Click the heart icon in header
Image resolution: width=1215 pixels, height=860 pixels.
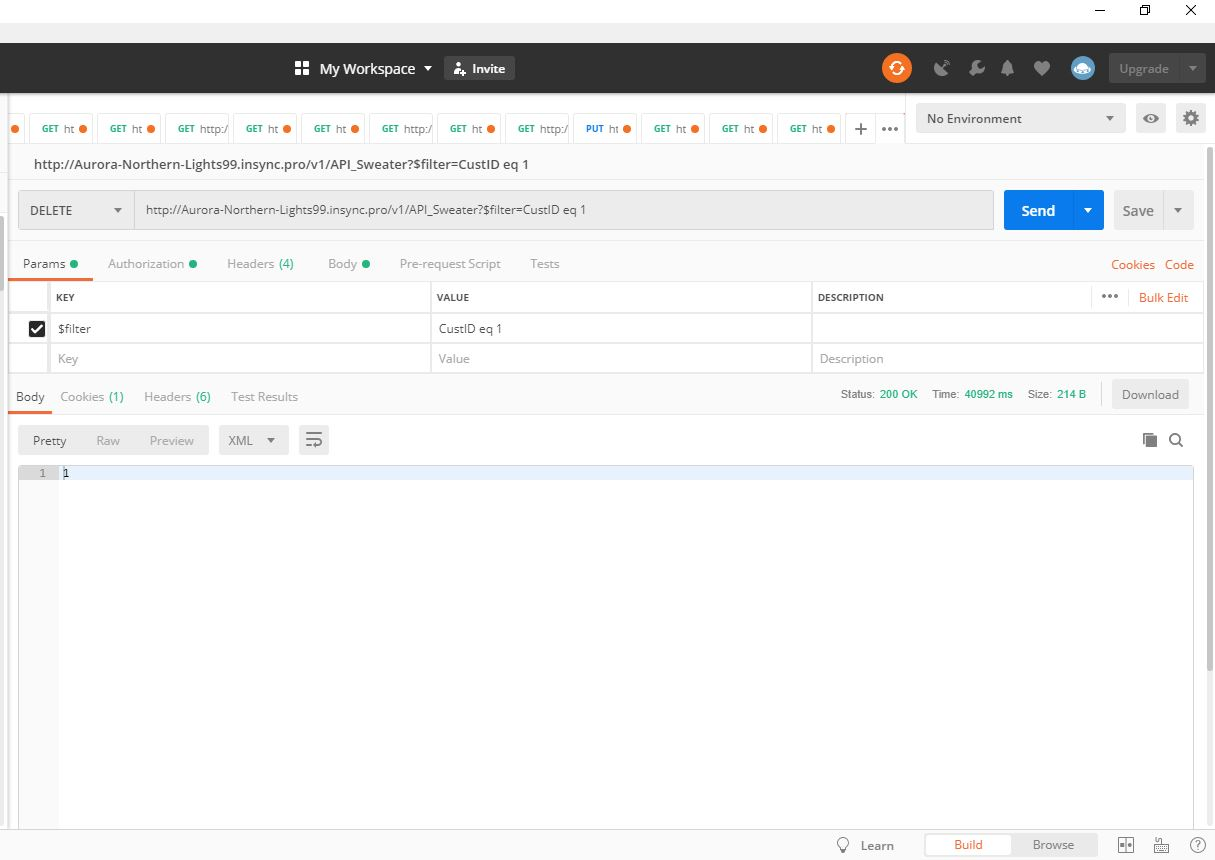click(1041, 68)
